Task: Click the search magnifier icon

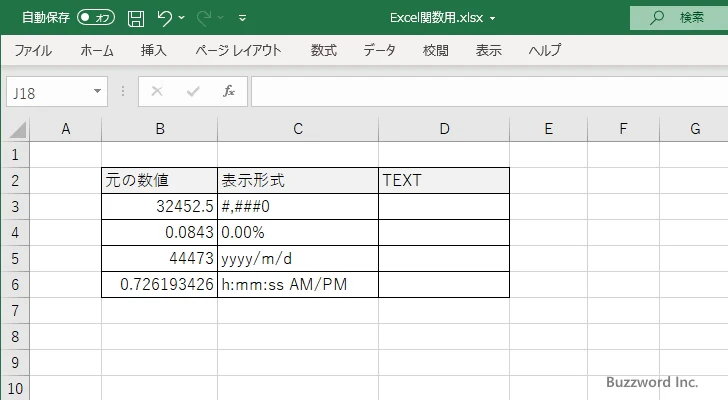Action: click(x=657, y=18)
